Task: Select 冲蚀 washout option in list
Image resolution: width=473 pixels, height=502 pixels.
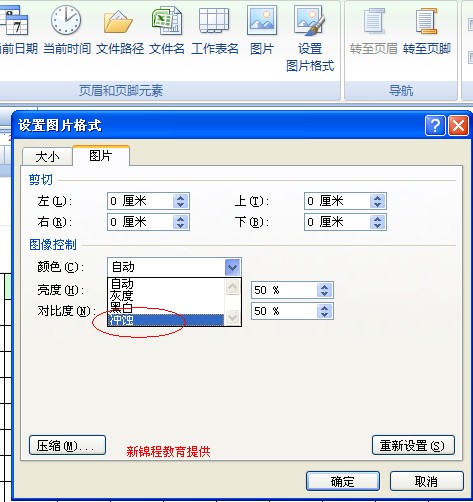Action: pos(166,320)
